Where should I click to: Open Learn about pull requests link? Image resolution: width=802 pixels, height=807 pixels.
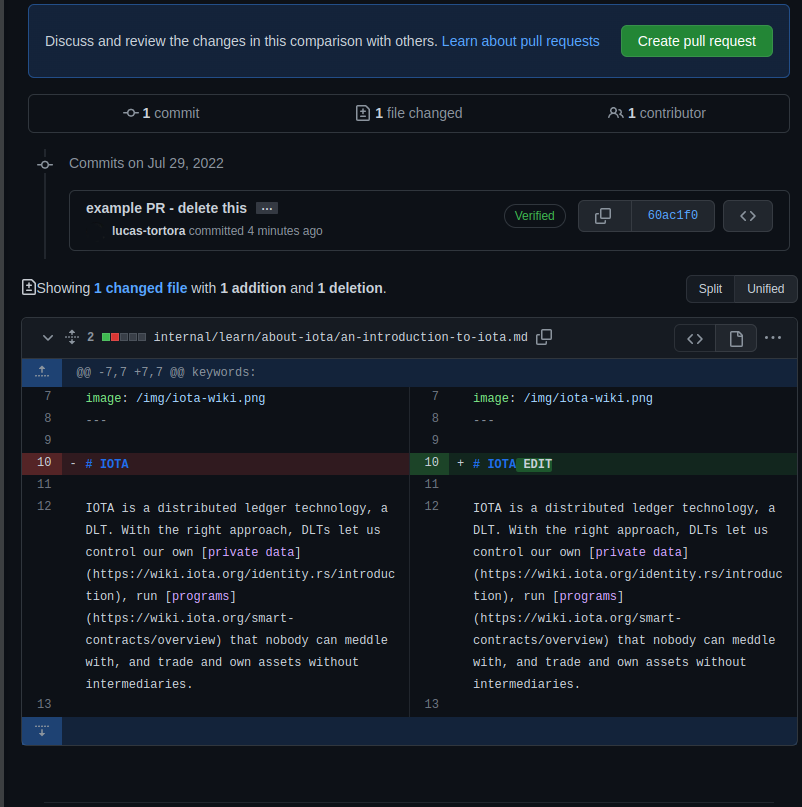[520, 41]
